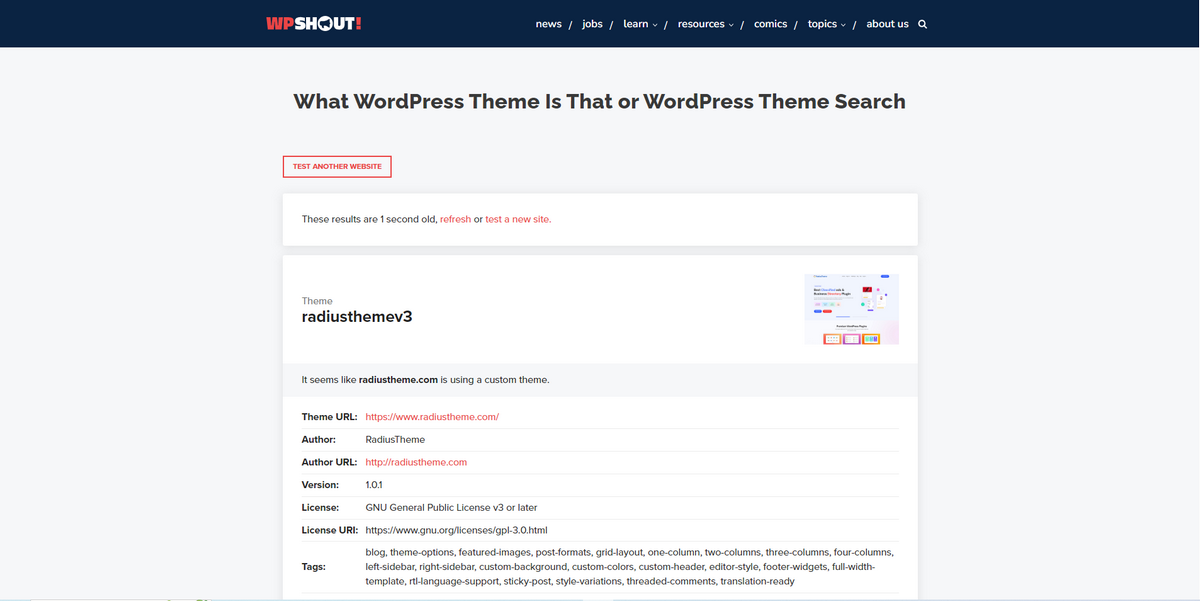Open the news menu item

click(x=548, y=24)
